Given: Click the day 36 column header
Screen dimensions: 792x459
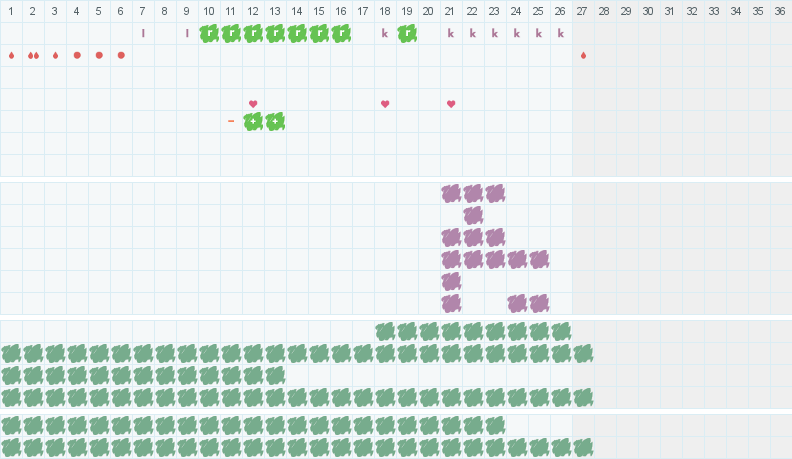Looking at the screenshot, I should pos(780,11).
